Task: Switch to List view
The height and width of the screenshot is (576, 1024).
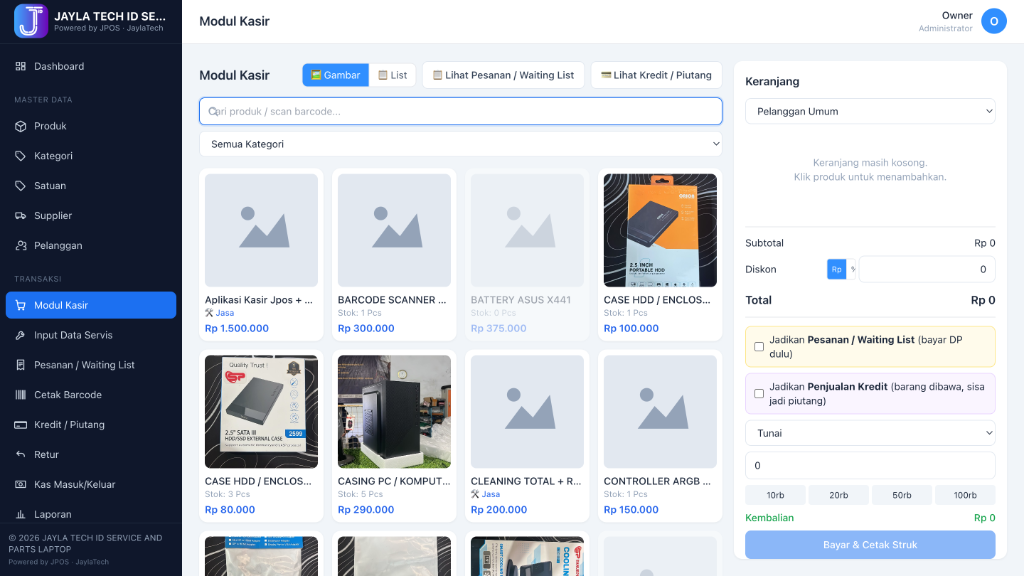Action: [392, 75]
